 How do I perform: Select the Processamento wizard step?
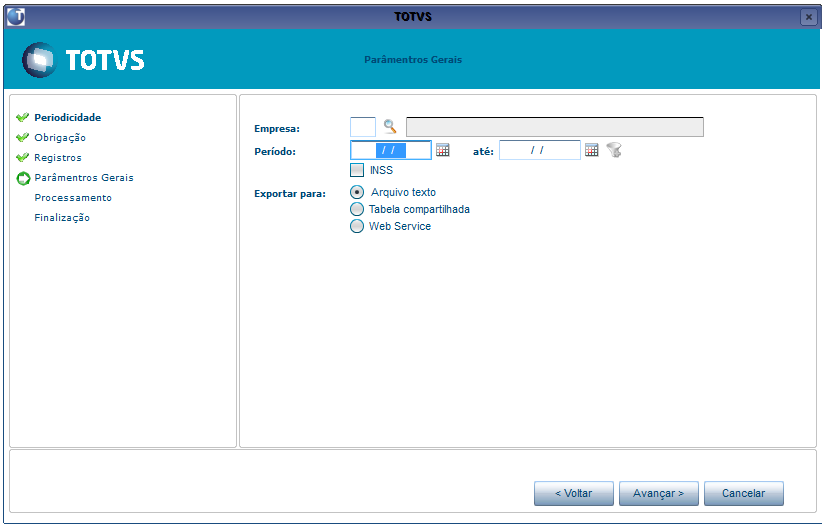[73, 198]
